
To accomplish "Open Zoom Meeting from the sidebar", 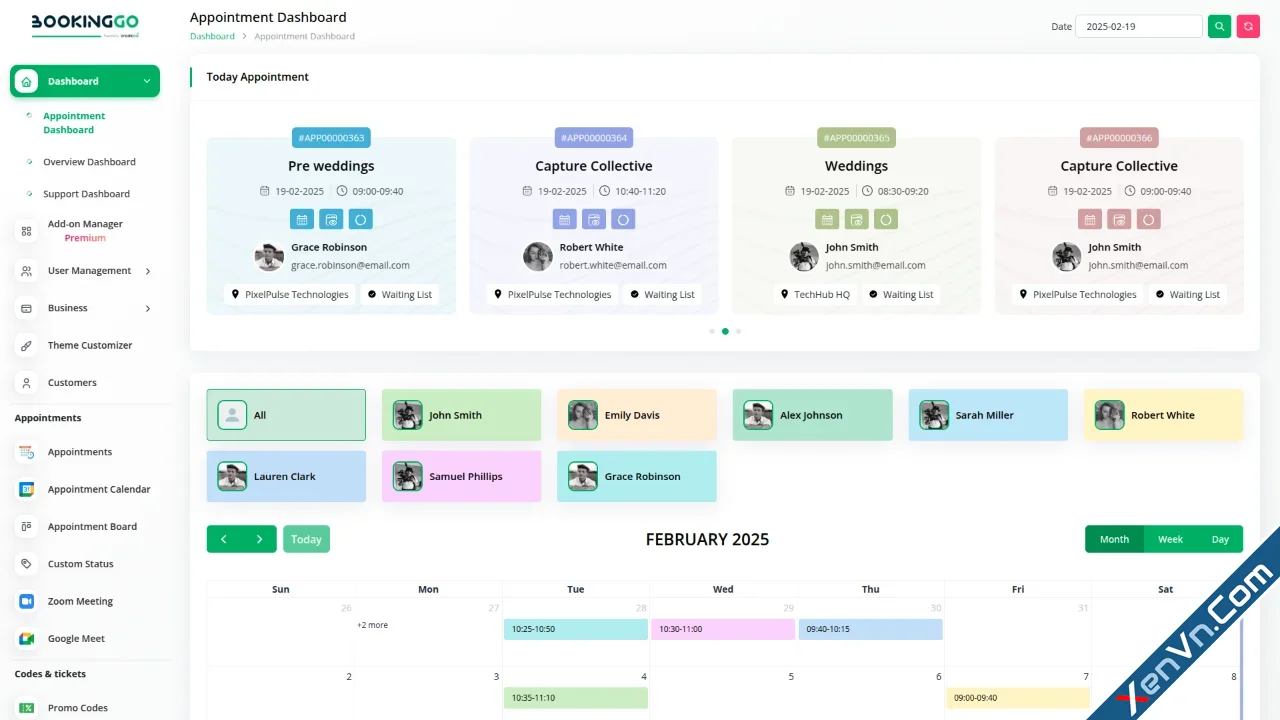I will pyautogui.click(x=81, y=601).
